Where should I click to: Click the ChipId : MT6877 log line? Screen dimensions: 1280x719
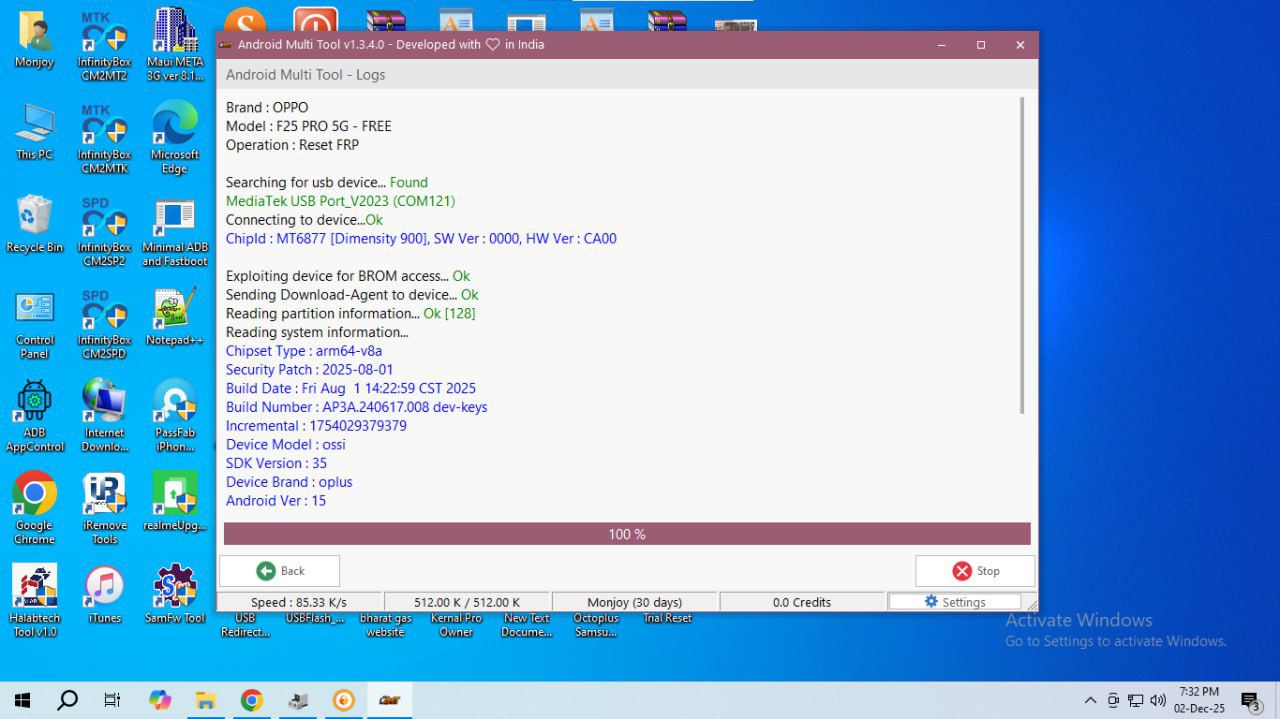[421, 238]
